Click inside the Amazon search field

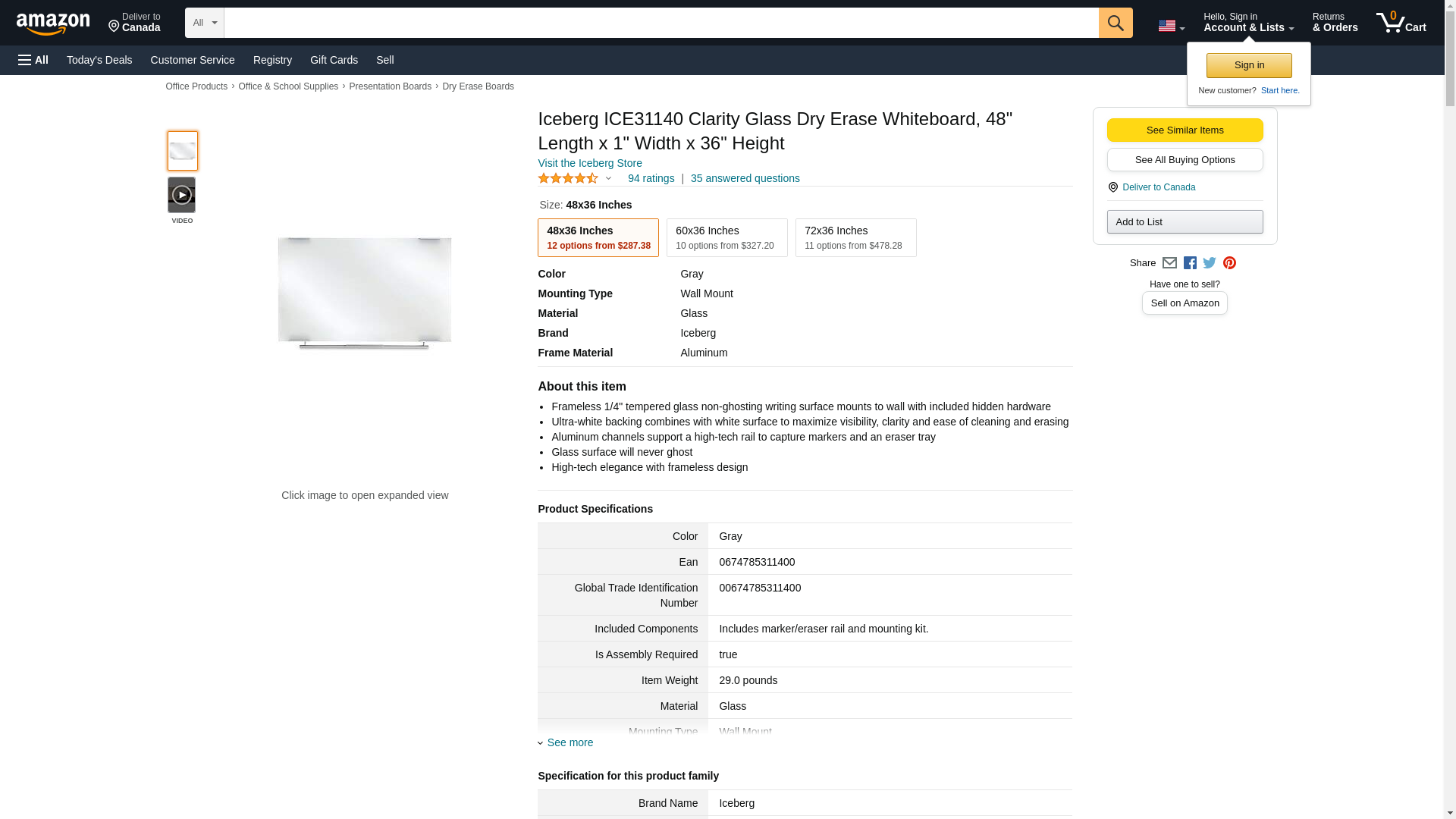(x=661, y=23)
